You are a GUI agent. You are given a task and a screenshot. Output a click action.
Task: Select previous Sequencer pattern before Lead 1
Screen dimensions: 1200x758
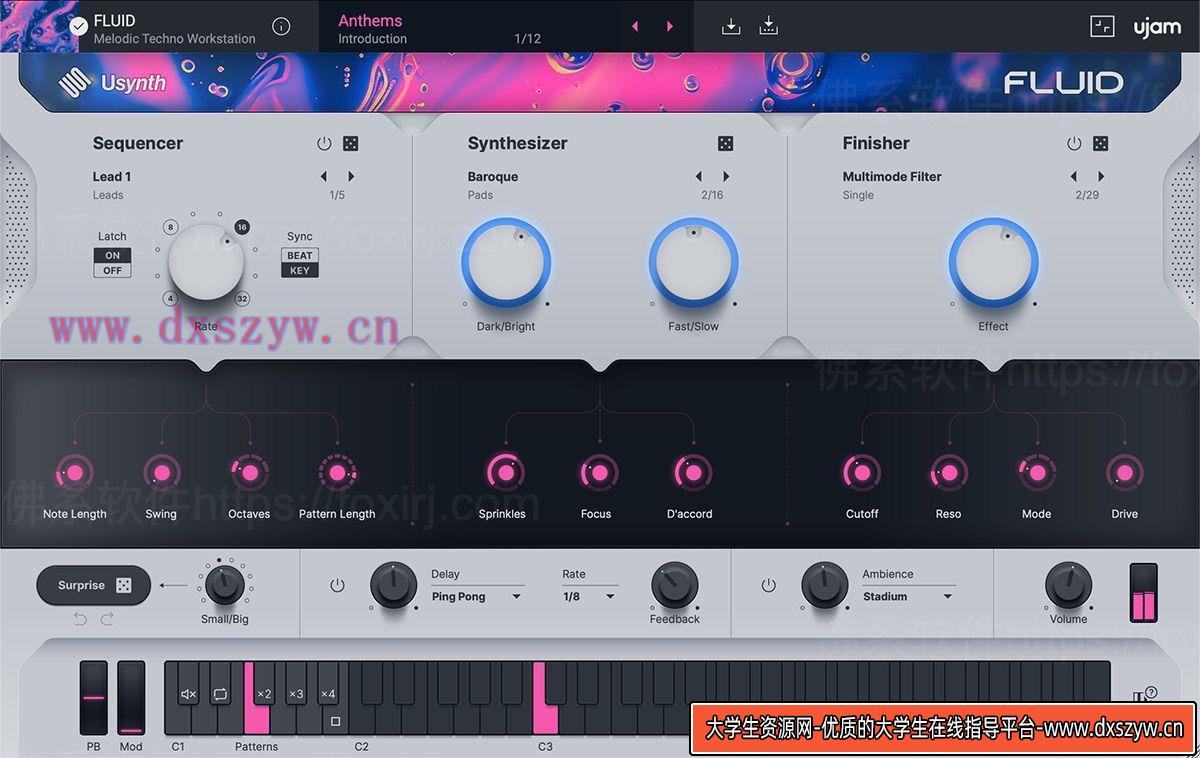323,177
